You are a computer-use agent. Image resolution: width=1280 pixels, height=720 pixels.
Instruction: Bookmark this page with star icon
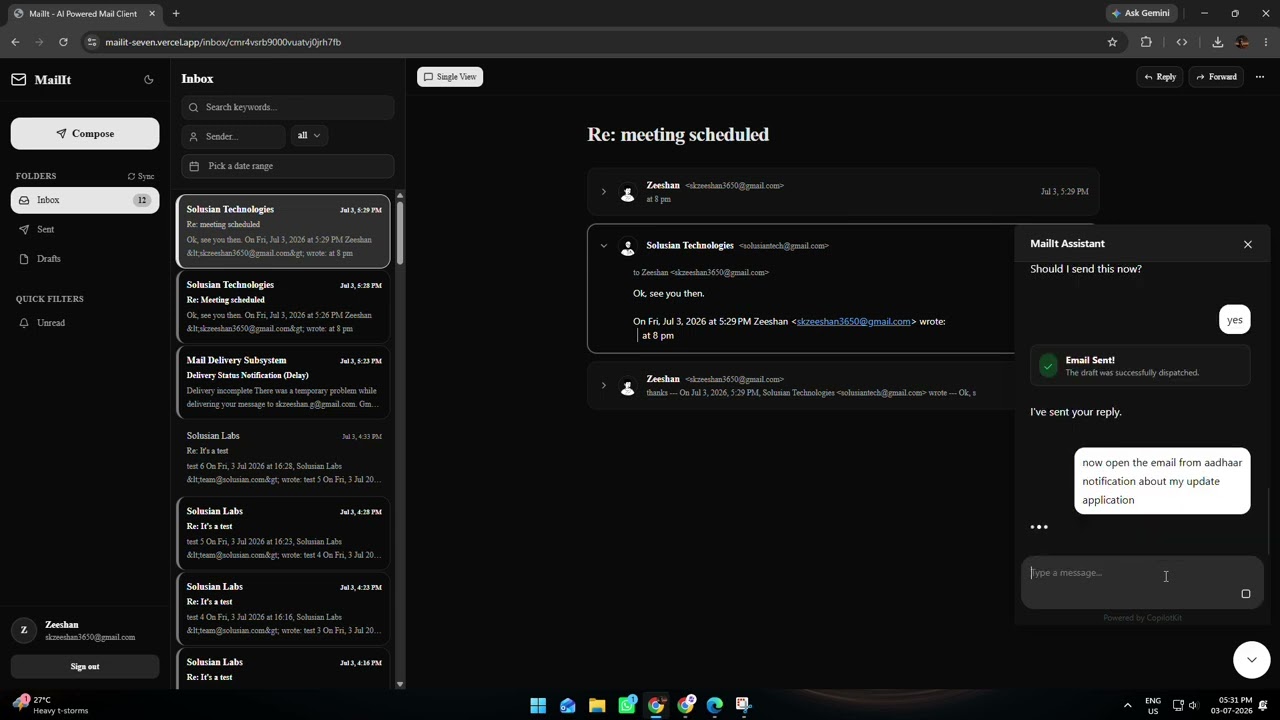(x=1112, y=42)
